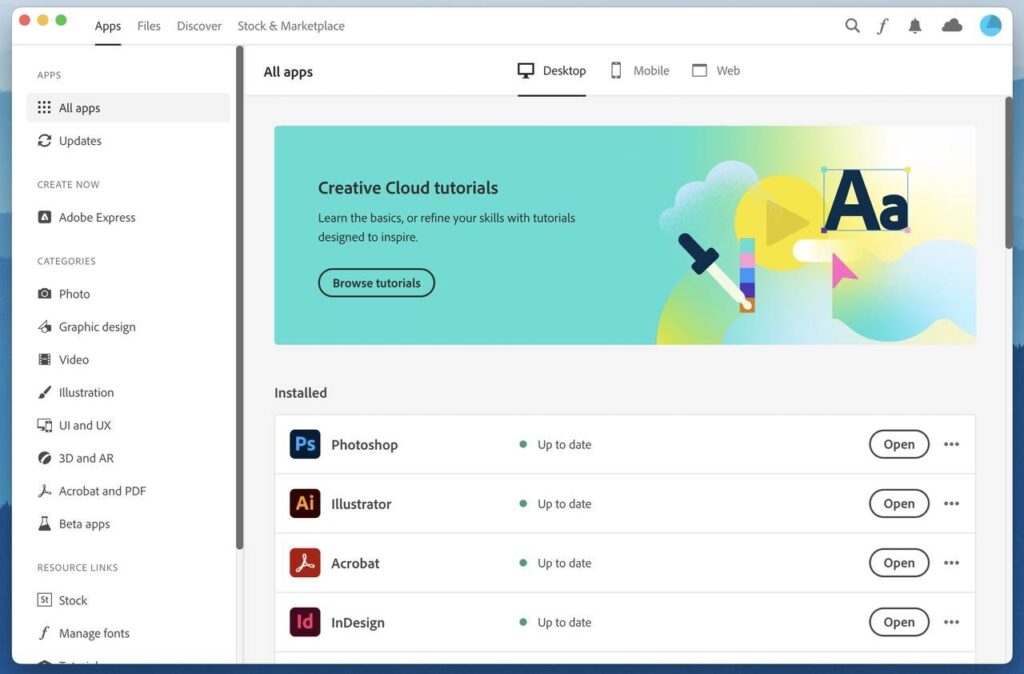Show Mobile apps tab
This screenshot has width=1024, height=674.
(x=640, y=71)
